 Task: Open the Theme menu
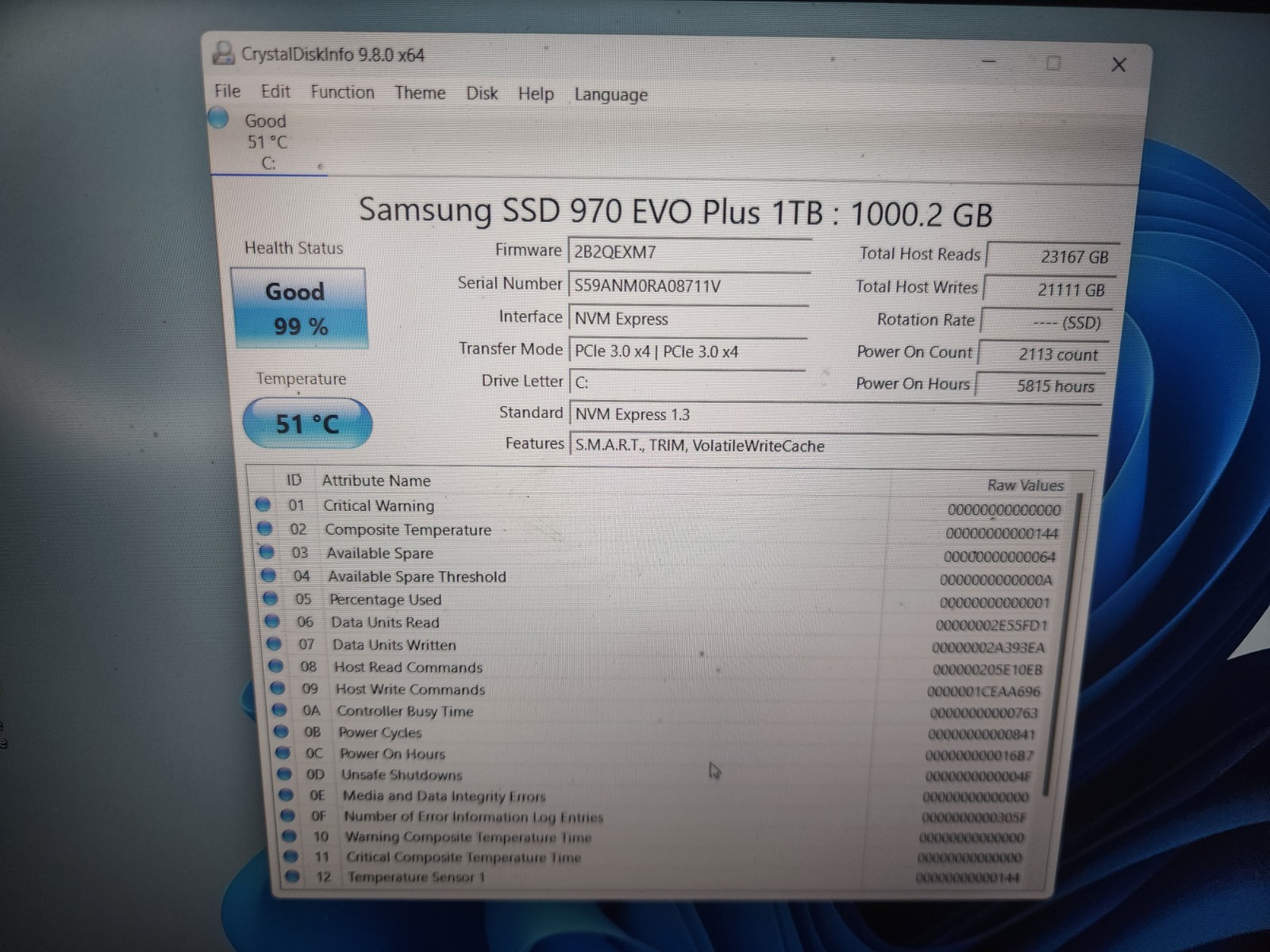[420, 93]
